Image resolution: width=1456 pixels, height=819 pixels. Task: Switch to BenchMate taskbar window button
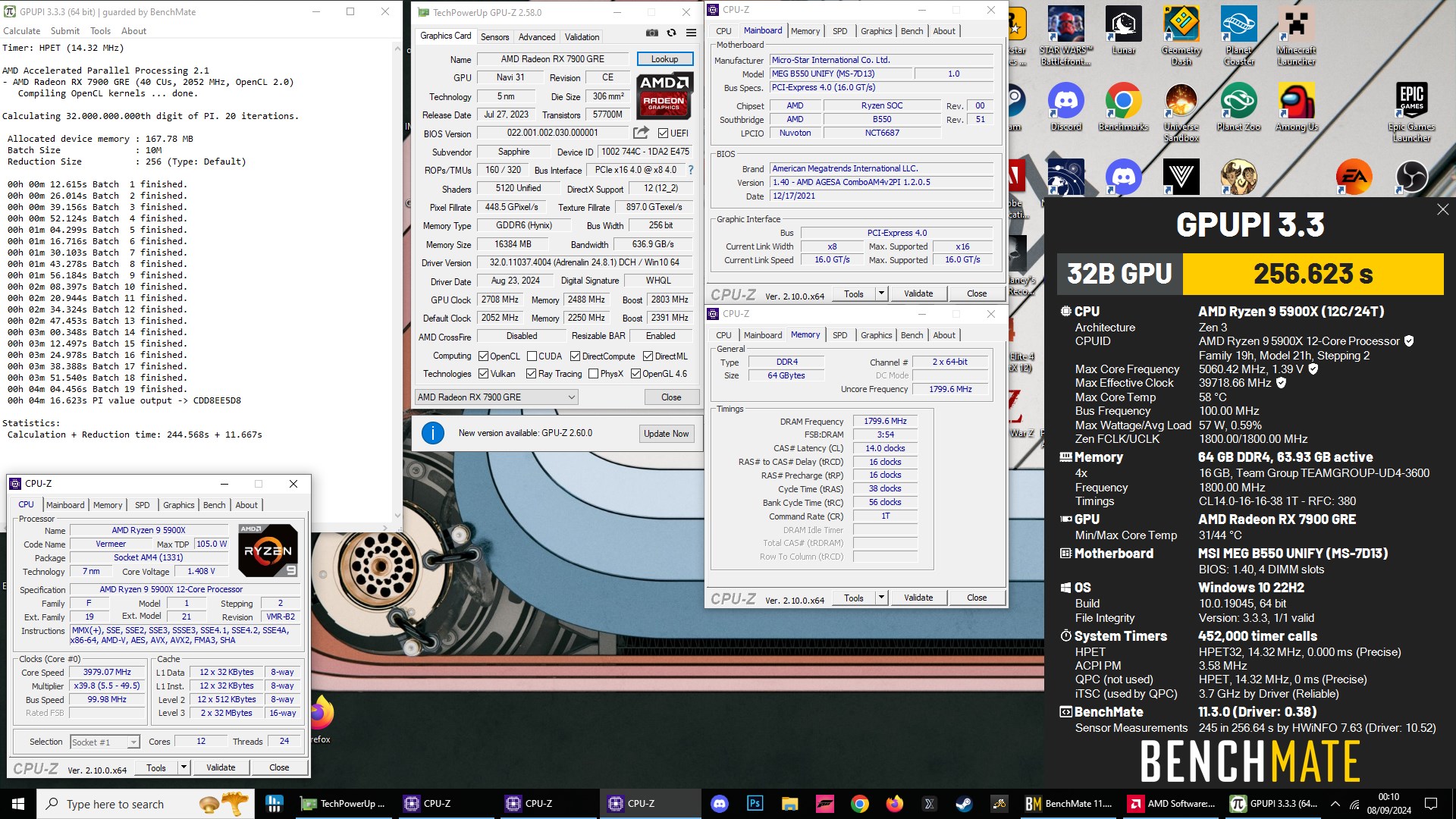point(1069,804)
